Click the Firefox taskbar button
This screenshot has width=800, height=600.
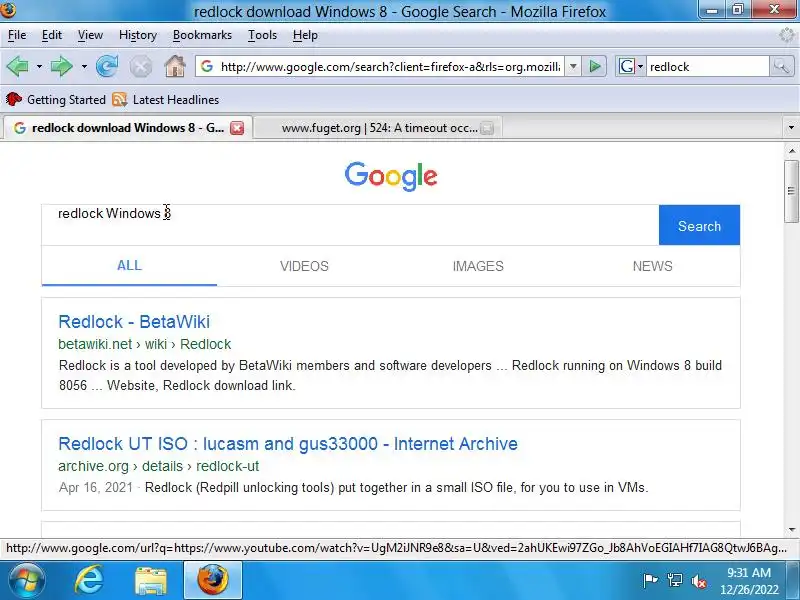click(213, 580)
